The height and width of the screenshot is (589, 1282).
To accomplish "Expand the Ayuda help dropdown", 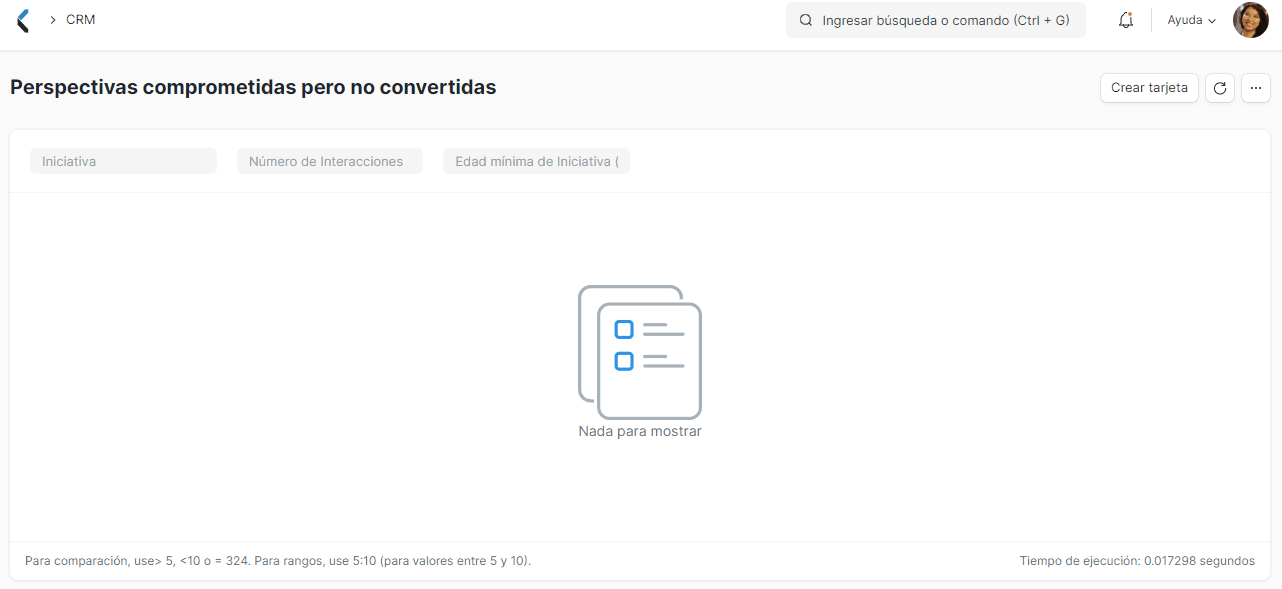I will (x=1192, y=20).
